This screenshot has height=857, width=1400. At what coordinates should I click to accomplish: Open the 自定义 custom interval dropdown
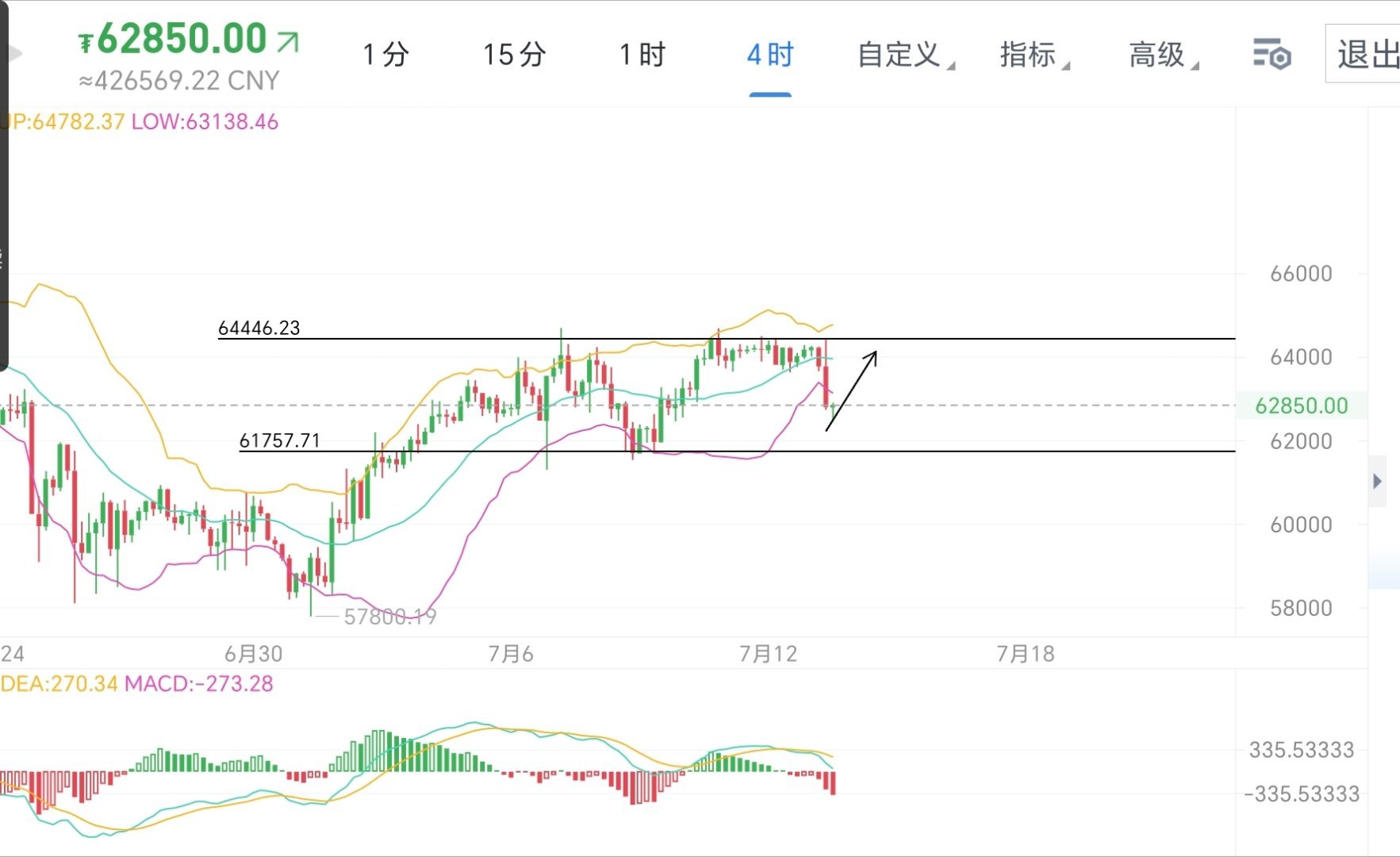click(906, 55)
